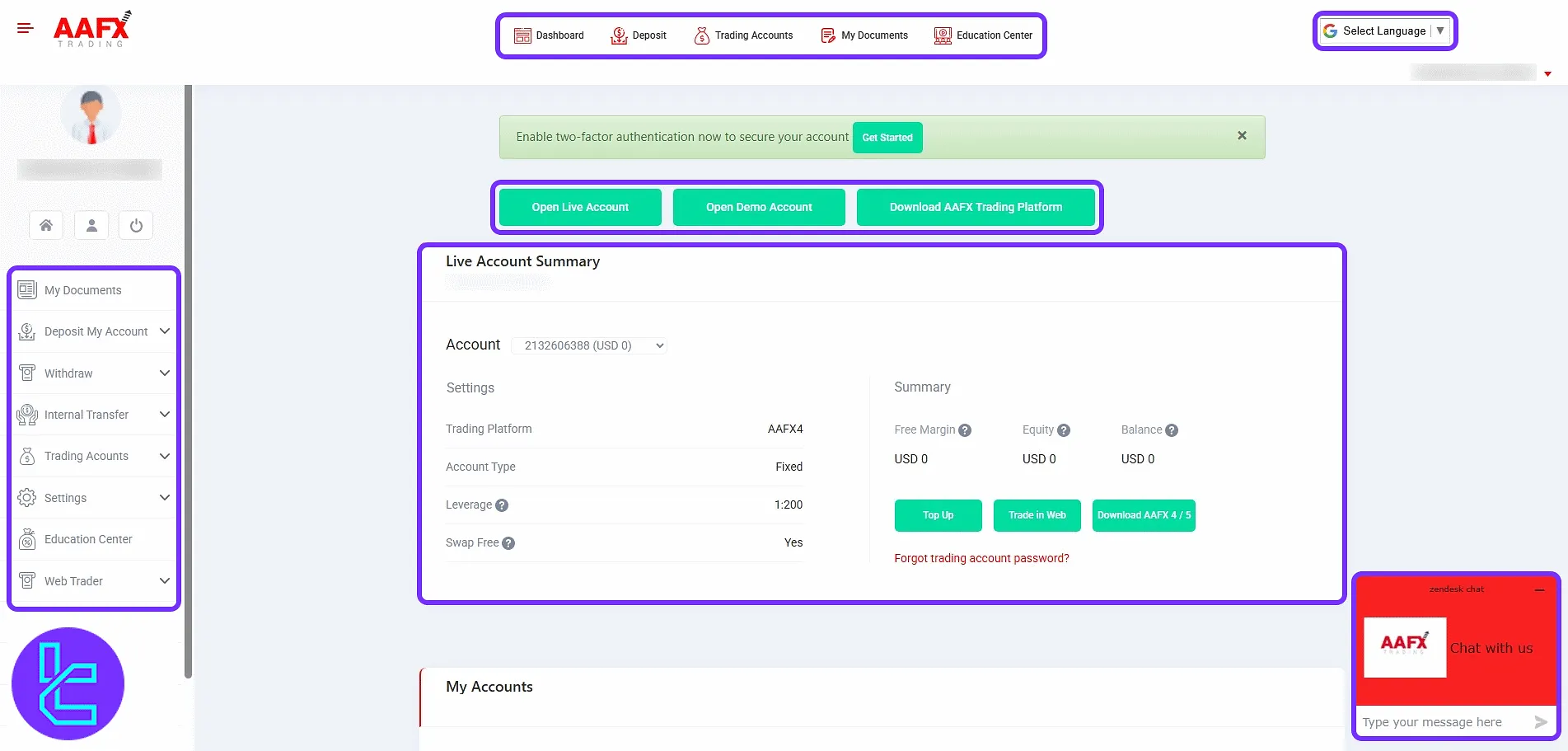Click the Trading Accounts money bag icon
Viewport: 1568px width, 751px height.
click(x=702, y=35)
